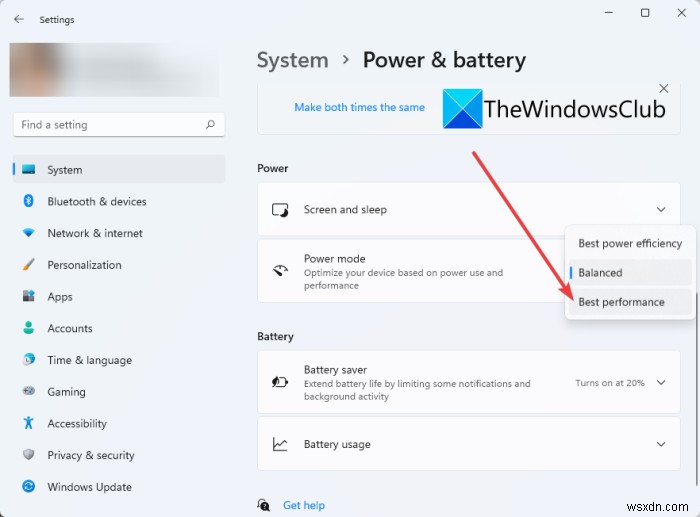Click the Accounts person icon
The image size is (700, 517).
pyautogui.click(x=29, y=328)
